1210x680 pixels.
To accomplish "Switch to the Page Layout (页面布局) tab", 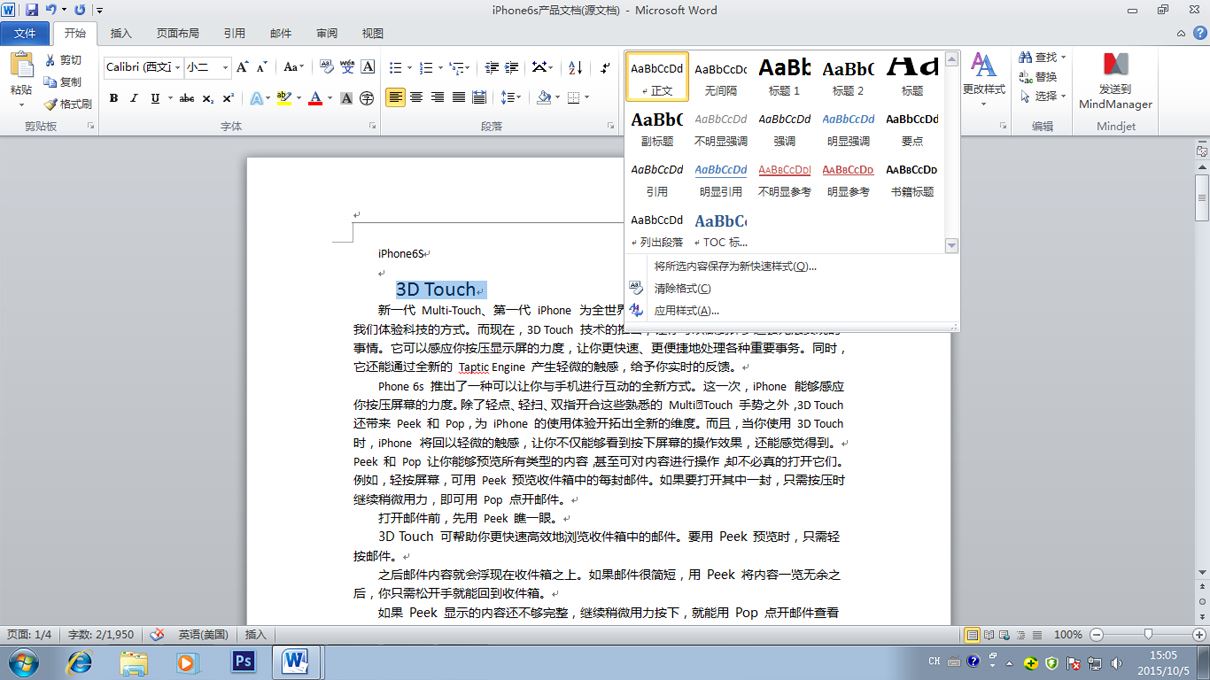I will (x=178, y=33).
